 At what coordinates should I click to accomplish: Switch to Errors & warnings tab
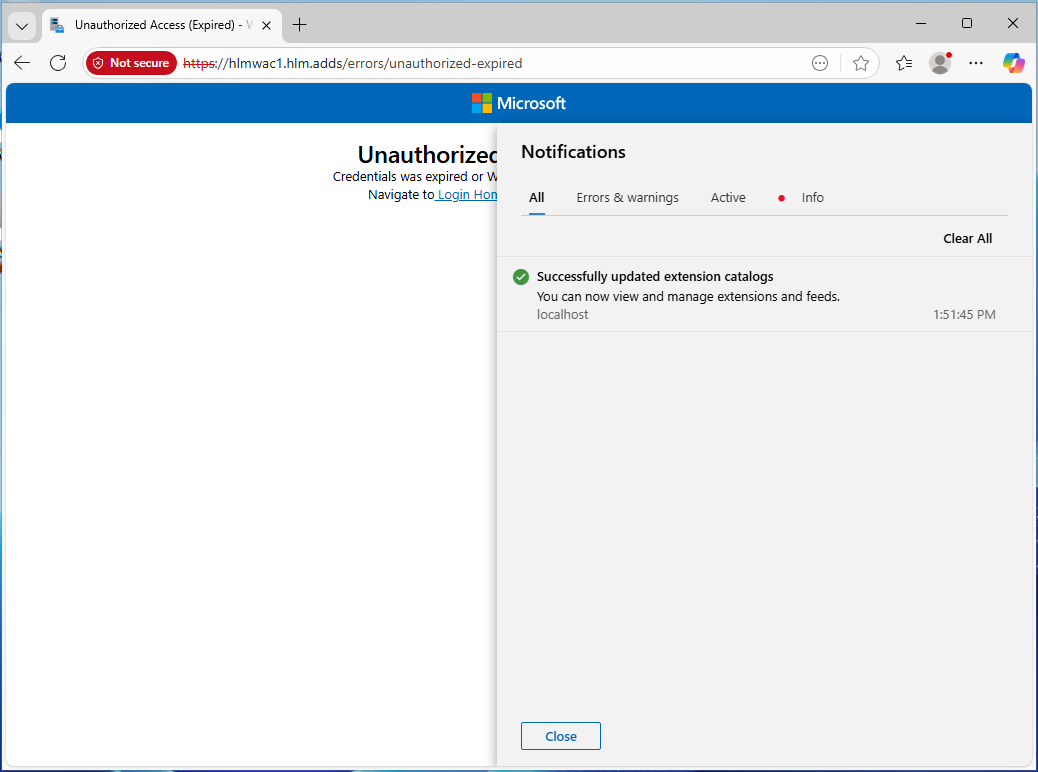tap(627, 198)
